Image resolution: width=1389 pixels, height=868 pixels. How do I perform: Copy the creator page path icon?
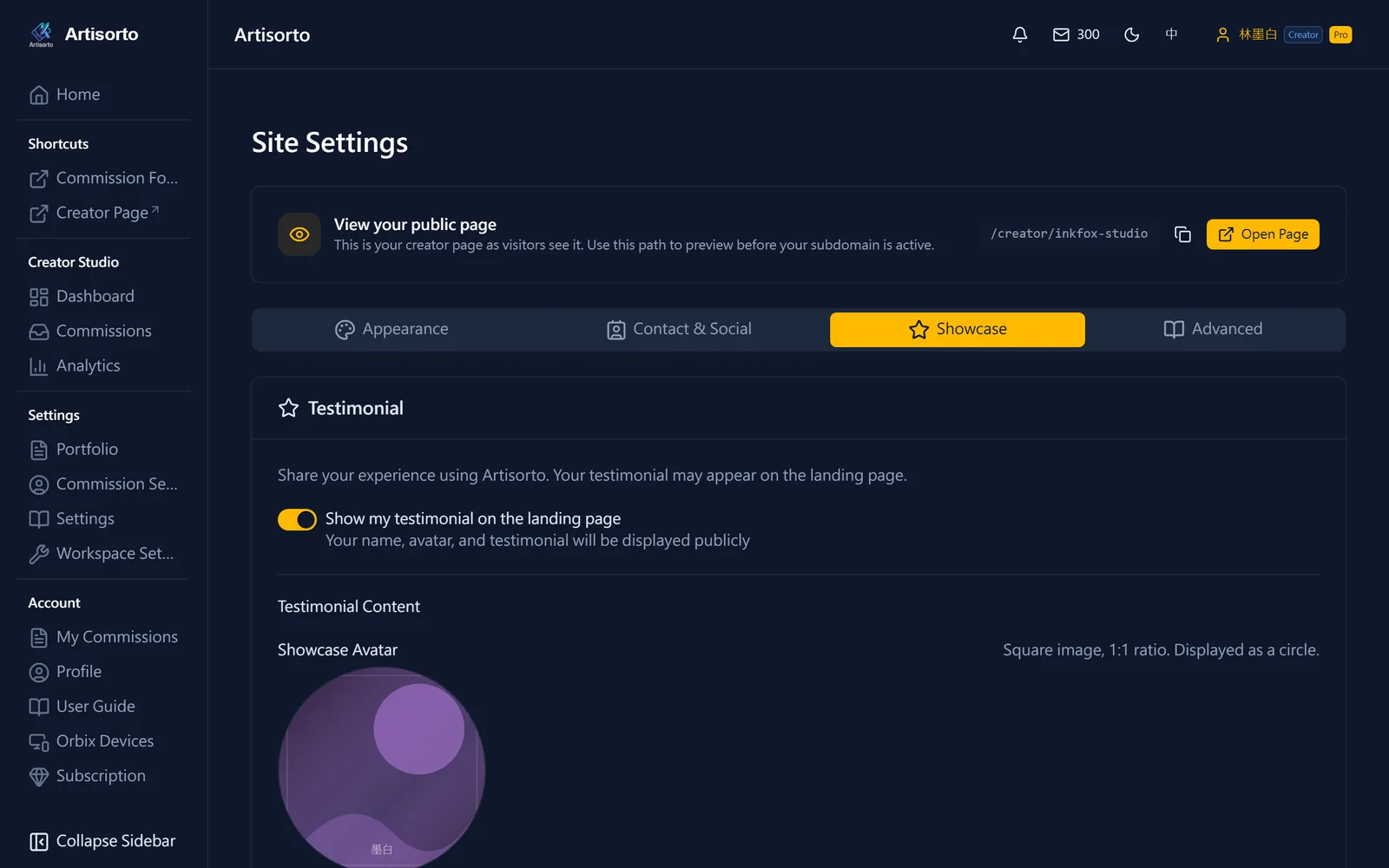(1182, 234)
